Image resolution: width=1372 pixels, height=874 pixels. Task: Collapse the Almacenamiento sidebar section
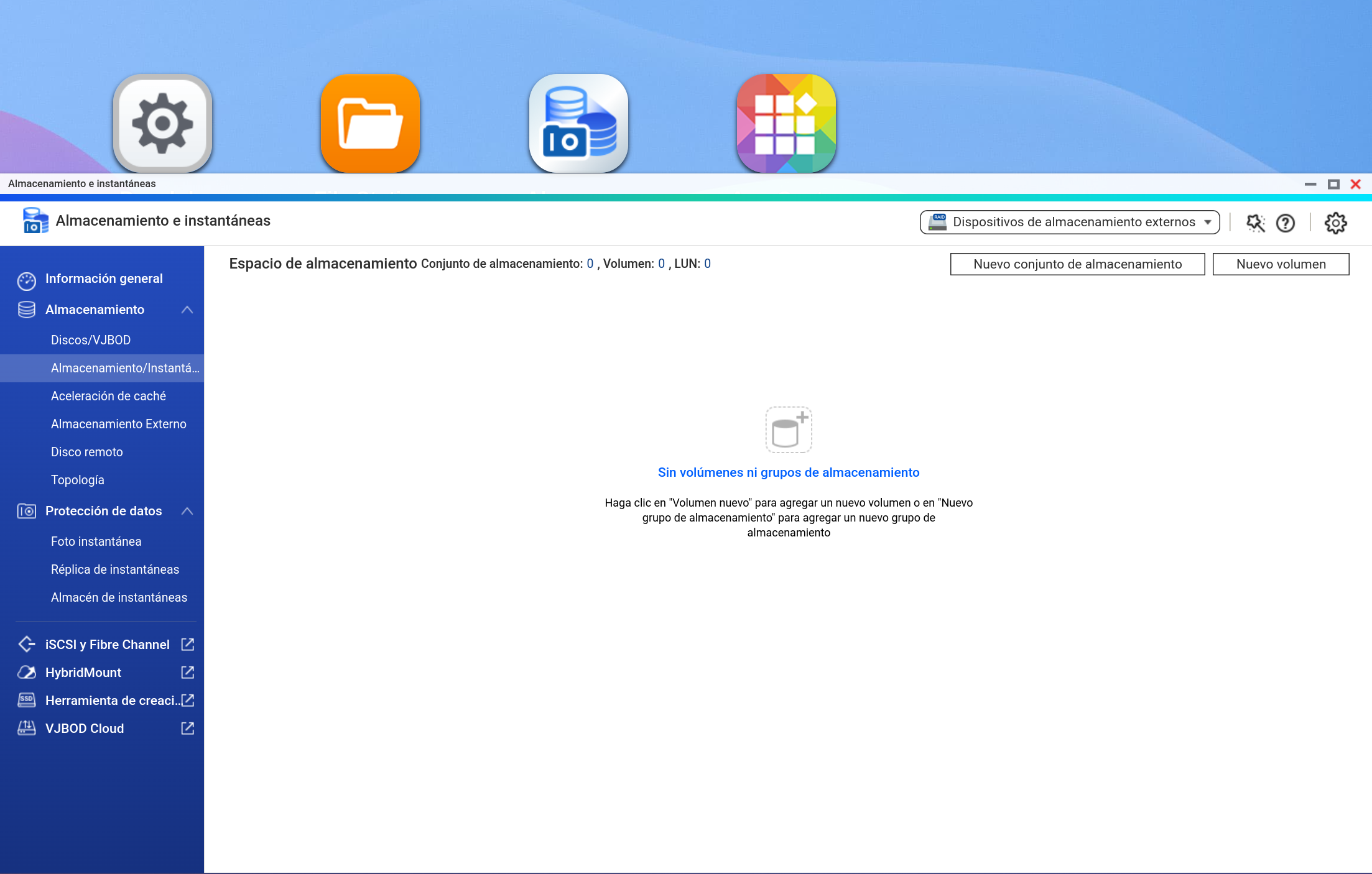click(187, 310)
